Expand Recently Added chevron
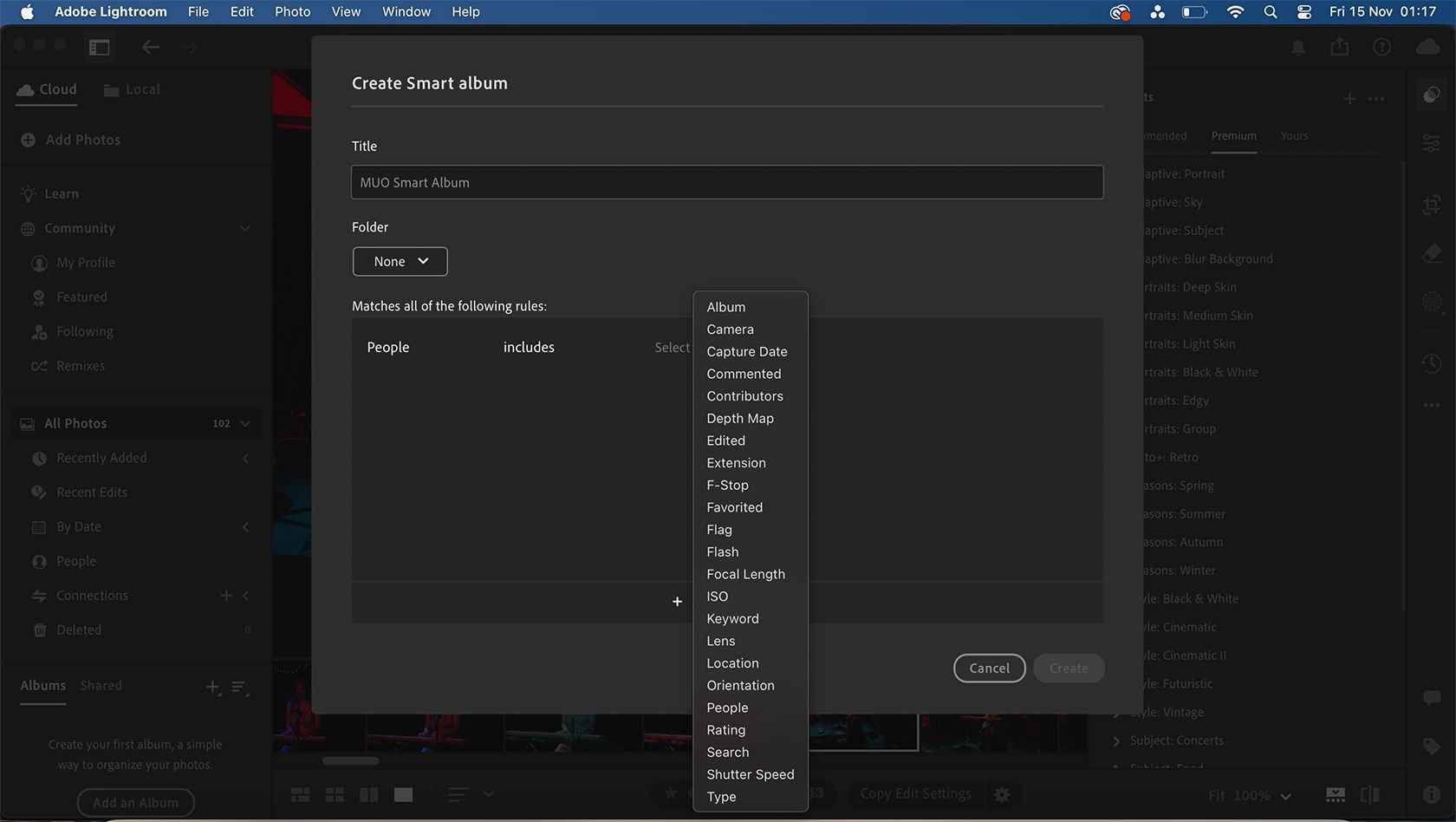The height and width of the screenshot is (822, 1456). click(x=245, y=458)
